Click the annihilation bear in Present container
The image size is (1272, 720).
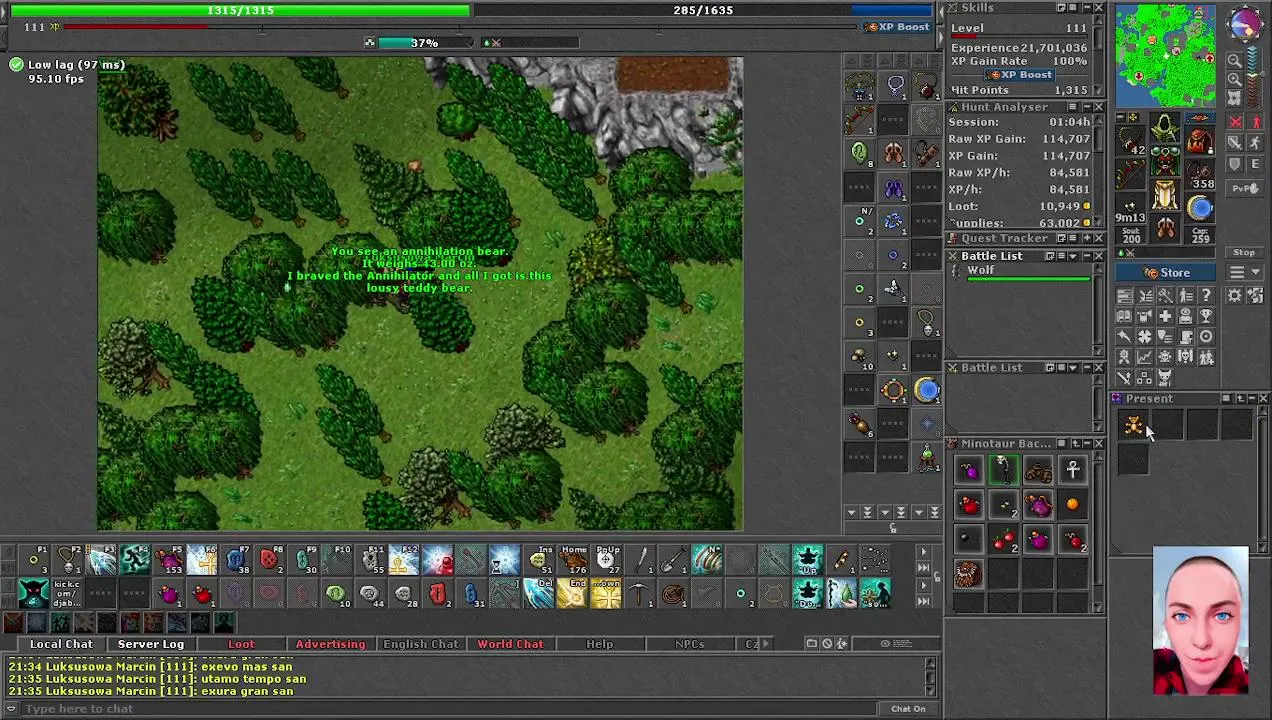(1133, 426)
